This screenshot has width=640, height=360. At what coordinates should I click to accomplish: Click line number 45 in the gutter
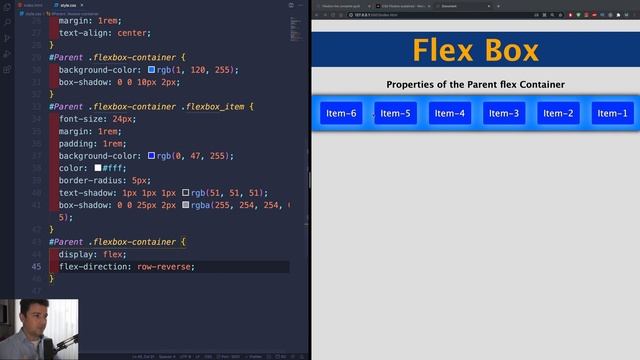[36, 267]
